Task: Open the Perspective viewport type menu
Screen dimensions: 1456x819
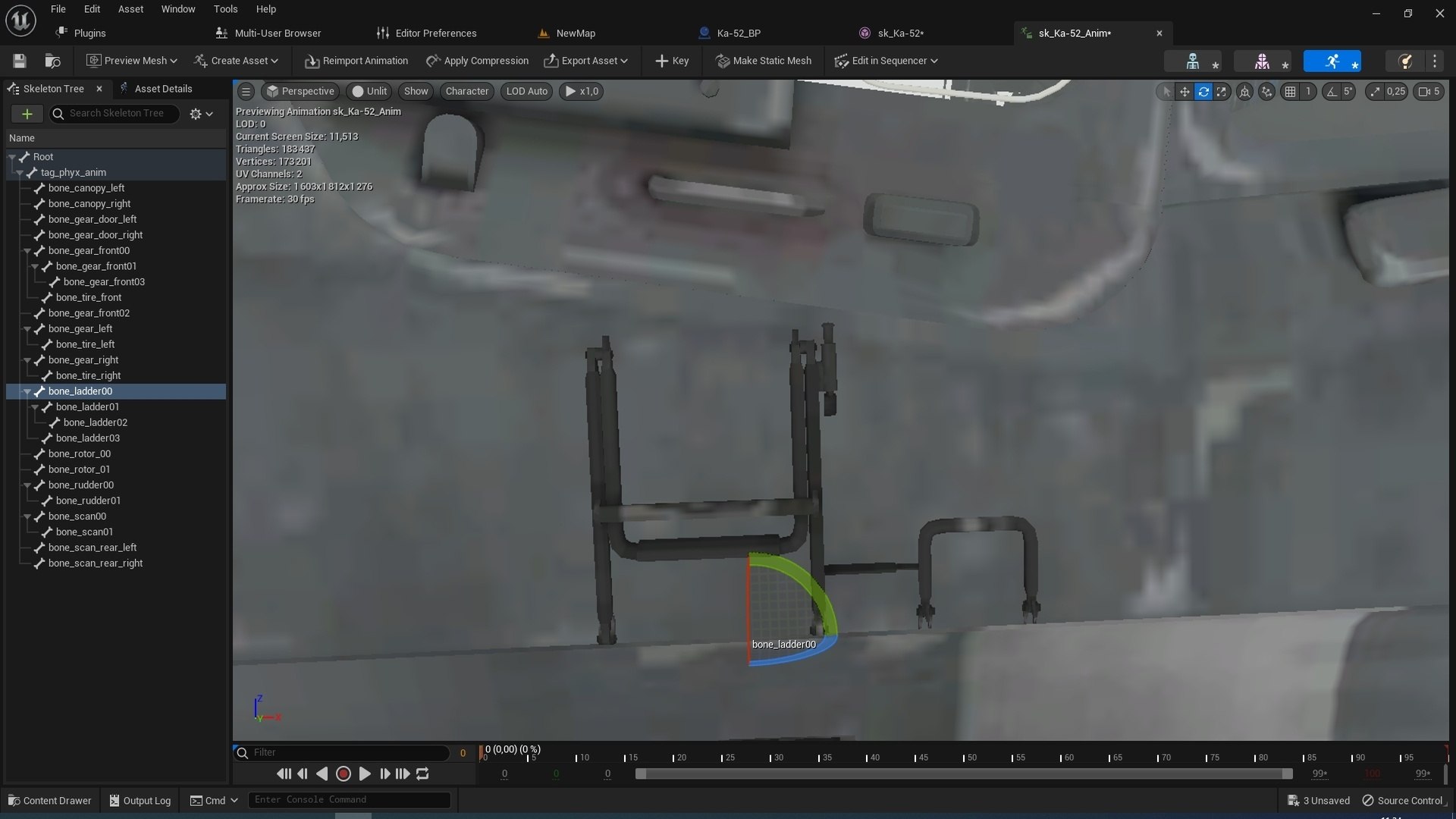Action: click(x=300, y=92)
